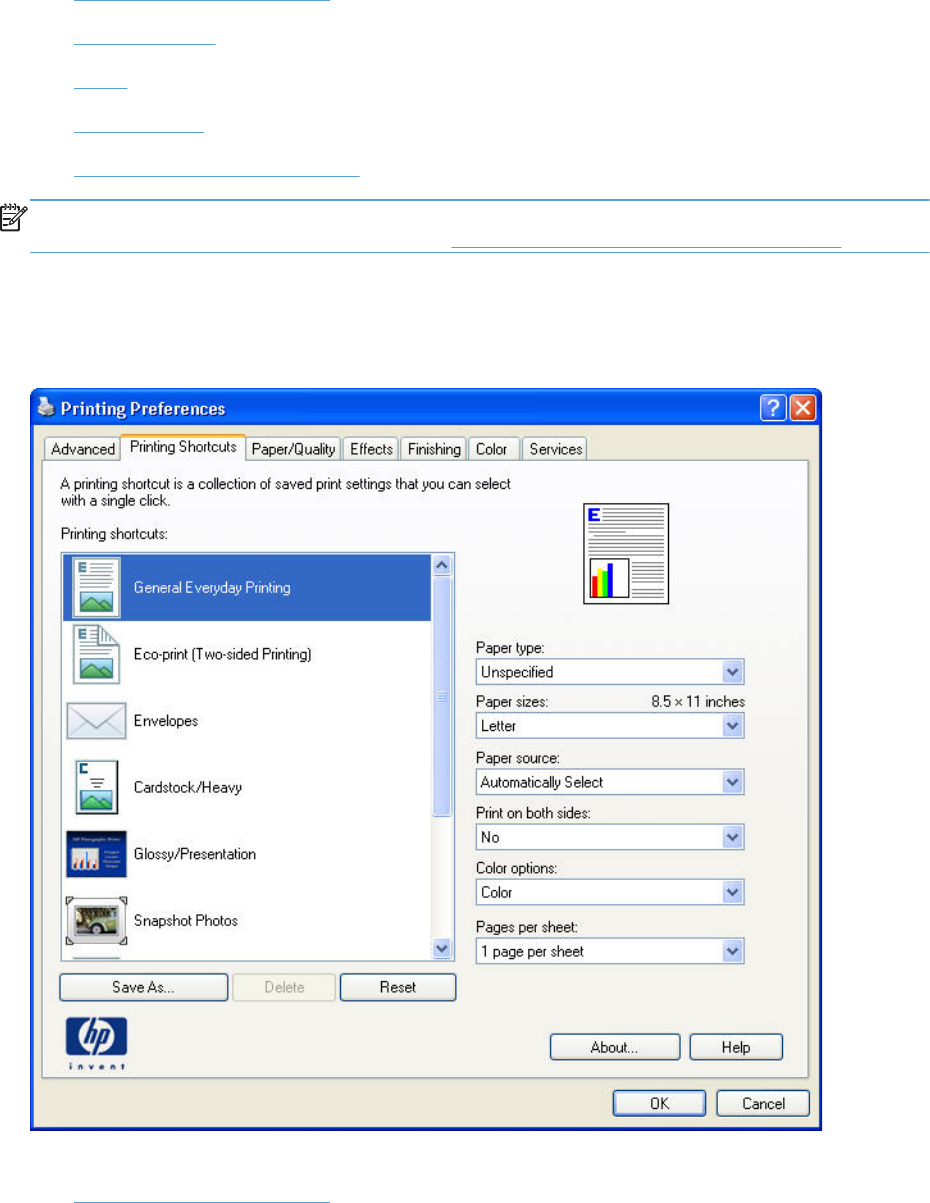Image resolution: width=930 pixels, height=1203 pixels.
Task: Click the HP invent logo
Action: (96, 1042)
